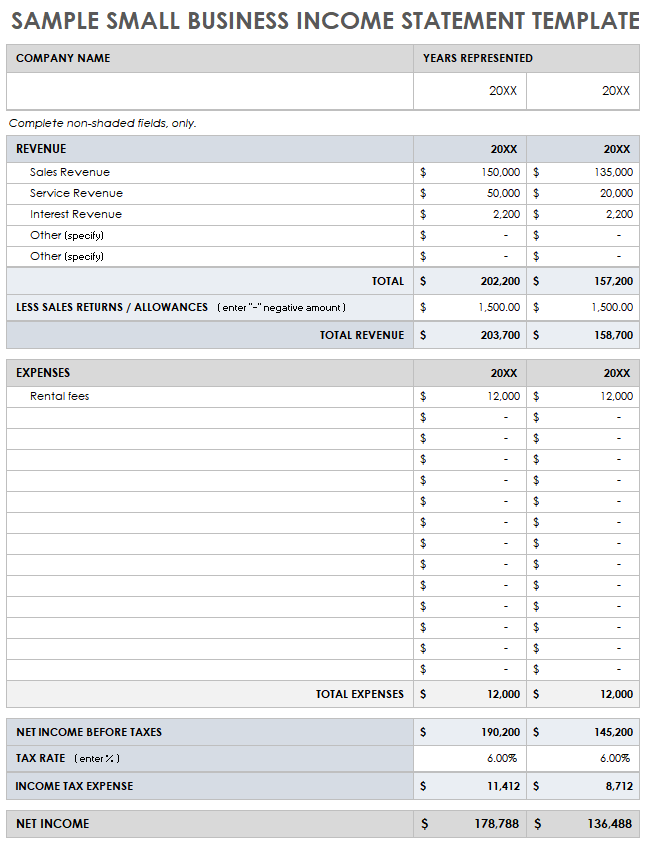Click the Net Income value 136,488
This screenshot has height=845, width=646.
pyautogui.click(x=610, y=824)
